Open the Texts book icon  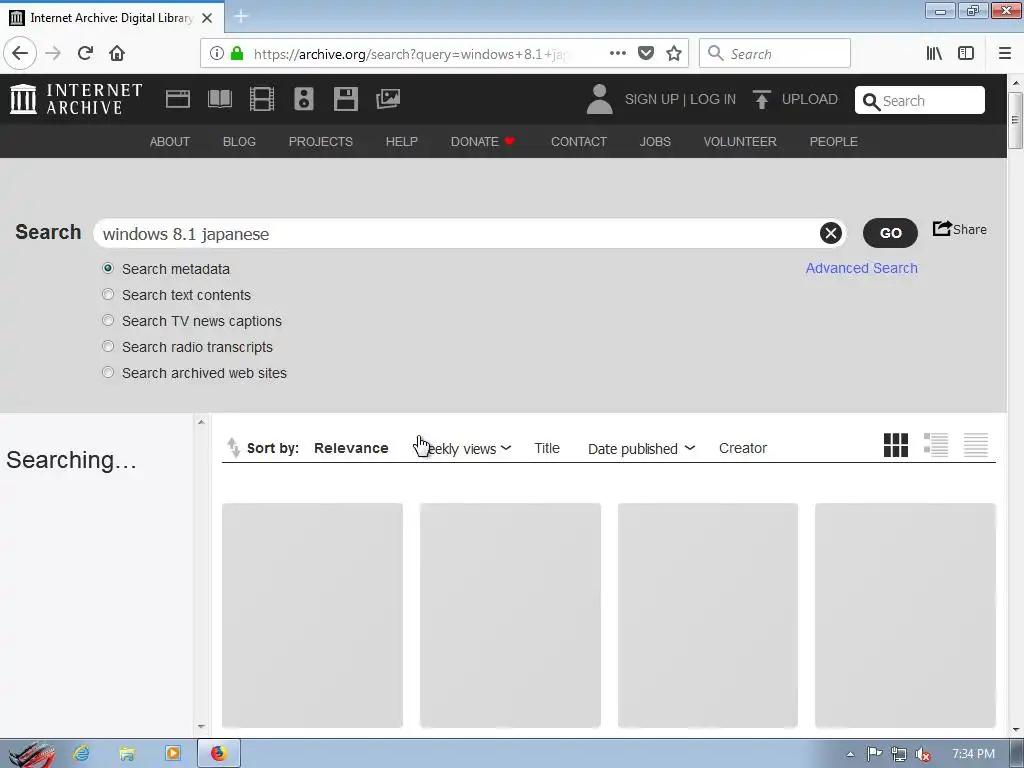coord(219,99)
